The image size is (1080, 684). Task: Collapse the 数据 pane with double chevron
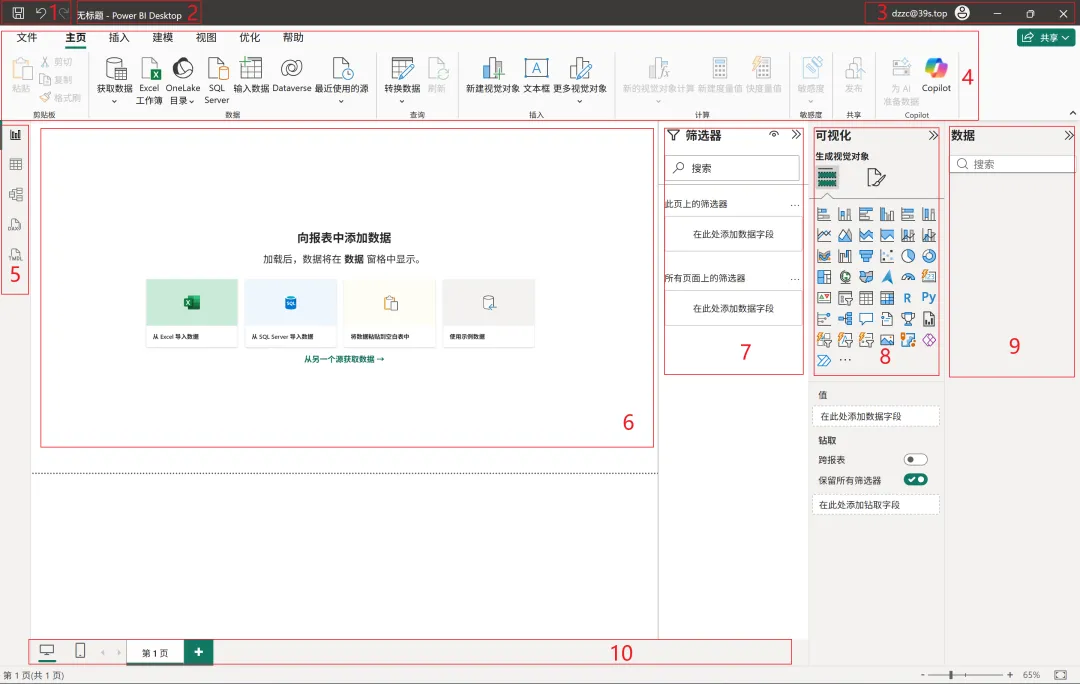click(1069, 136)
